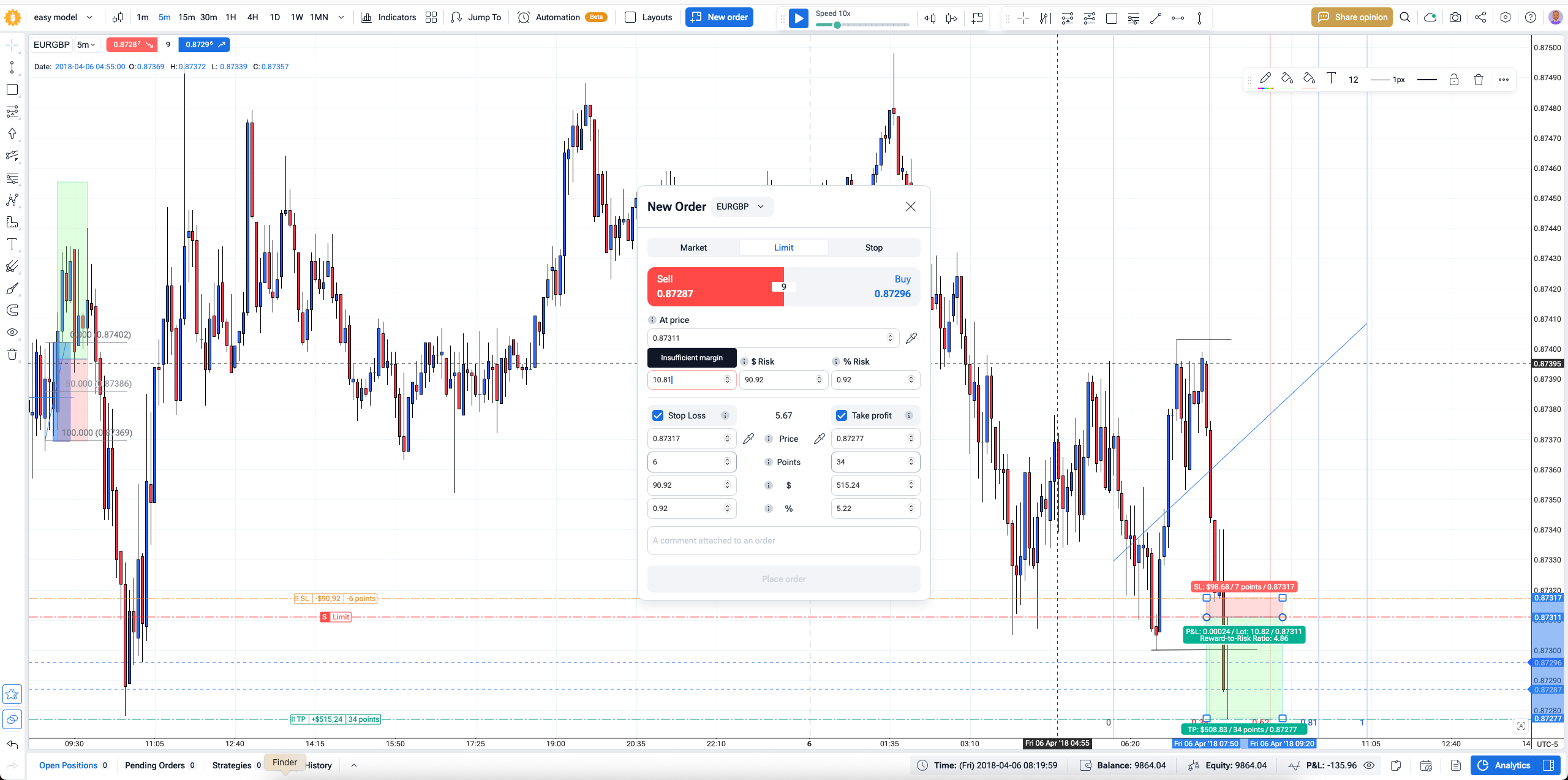Open the easy model project dropdown

(63, 17)
